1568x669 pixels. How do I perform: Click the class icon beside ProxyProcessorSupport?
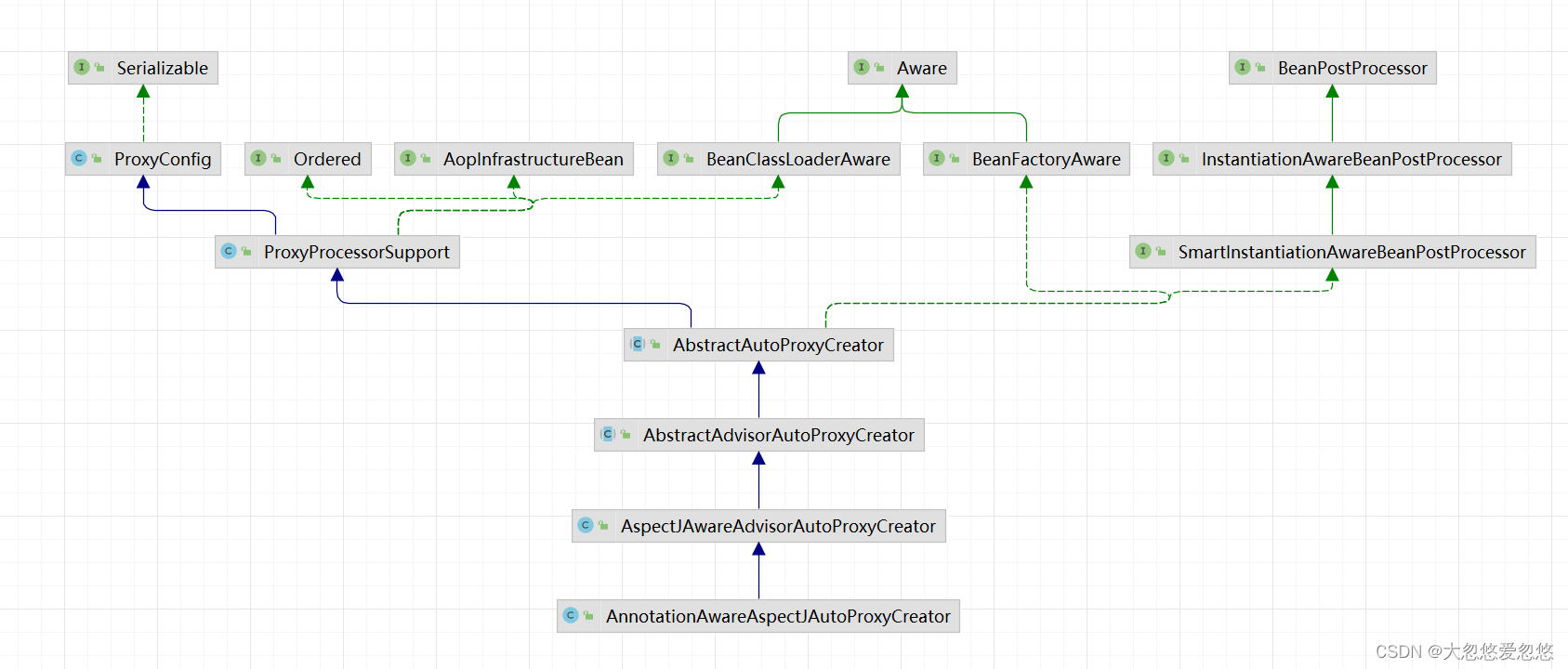(229, 251)
